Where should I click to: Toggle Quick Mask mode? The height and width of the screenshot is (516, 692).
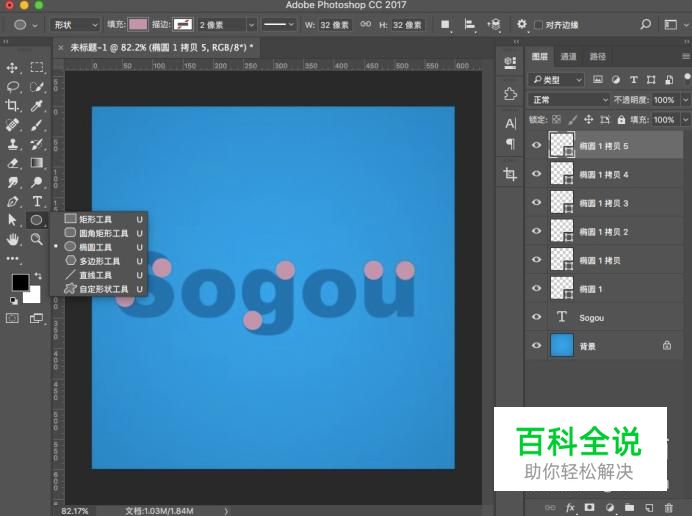[x=12, y=318]
